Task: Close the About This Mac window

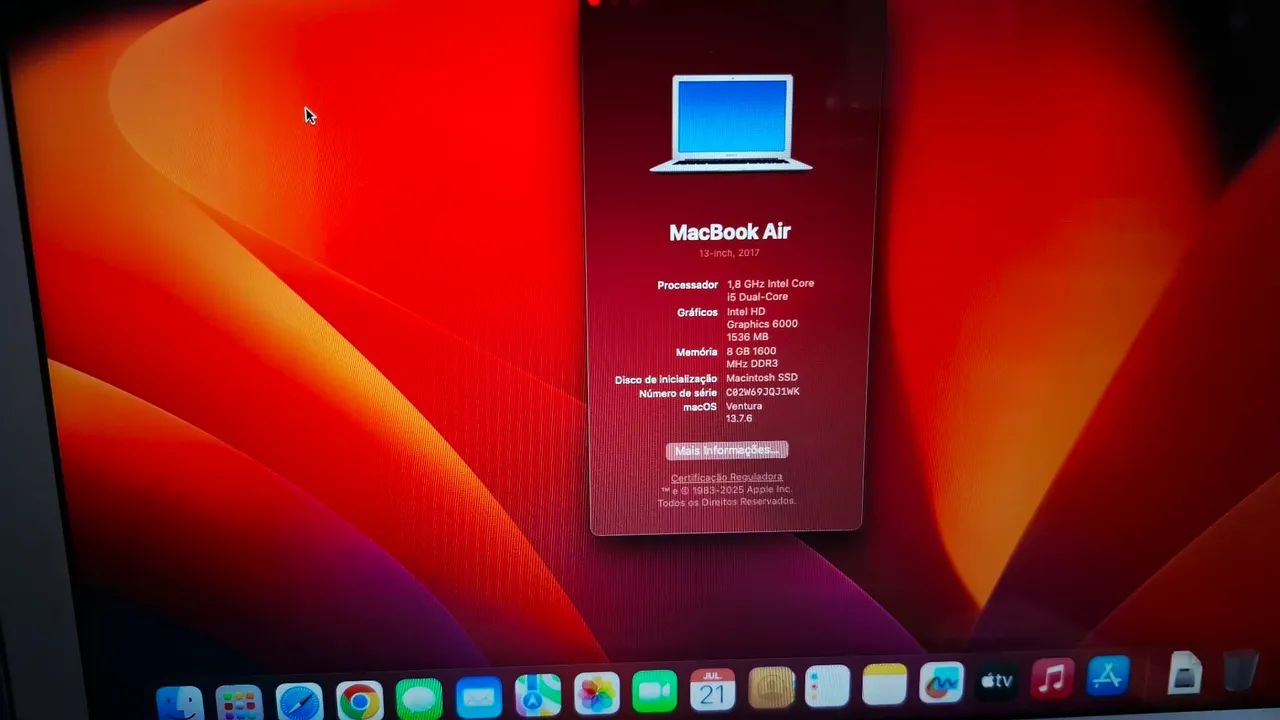Action: [593, 3]
